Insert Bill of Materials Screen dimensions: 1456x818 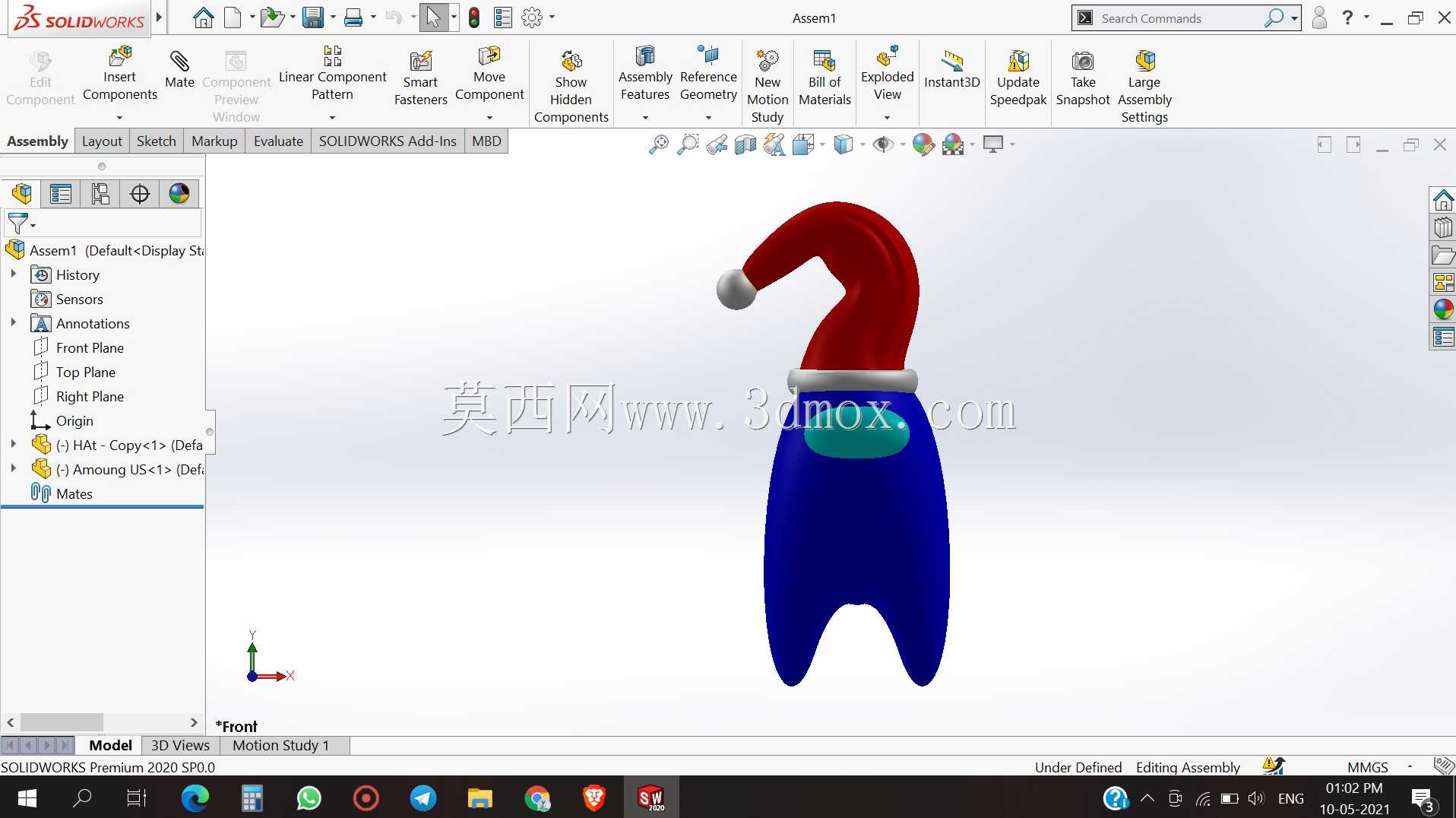(825, 78)
